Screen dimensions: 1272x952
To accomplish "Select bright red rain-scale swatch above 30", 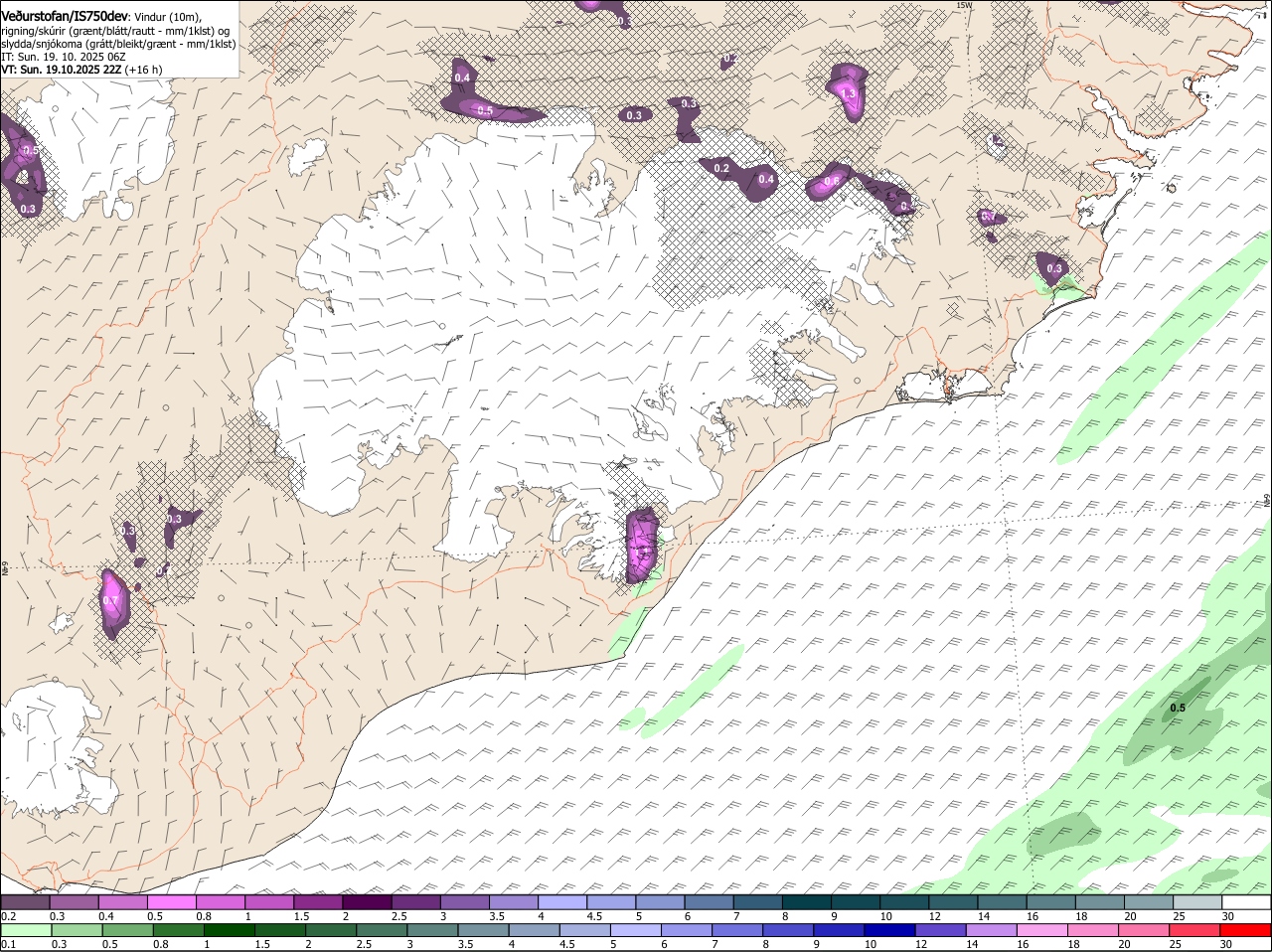I will (x=1248, y=930).
